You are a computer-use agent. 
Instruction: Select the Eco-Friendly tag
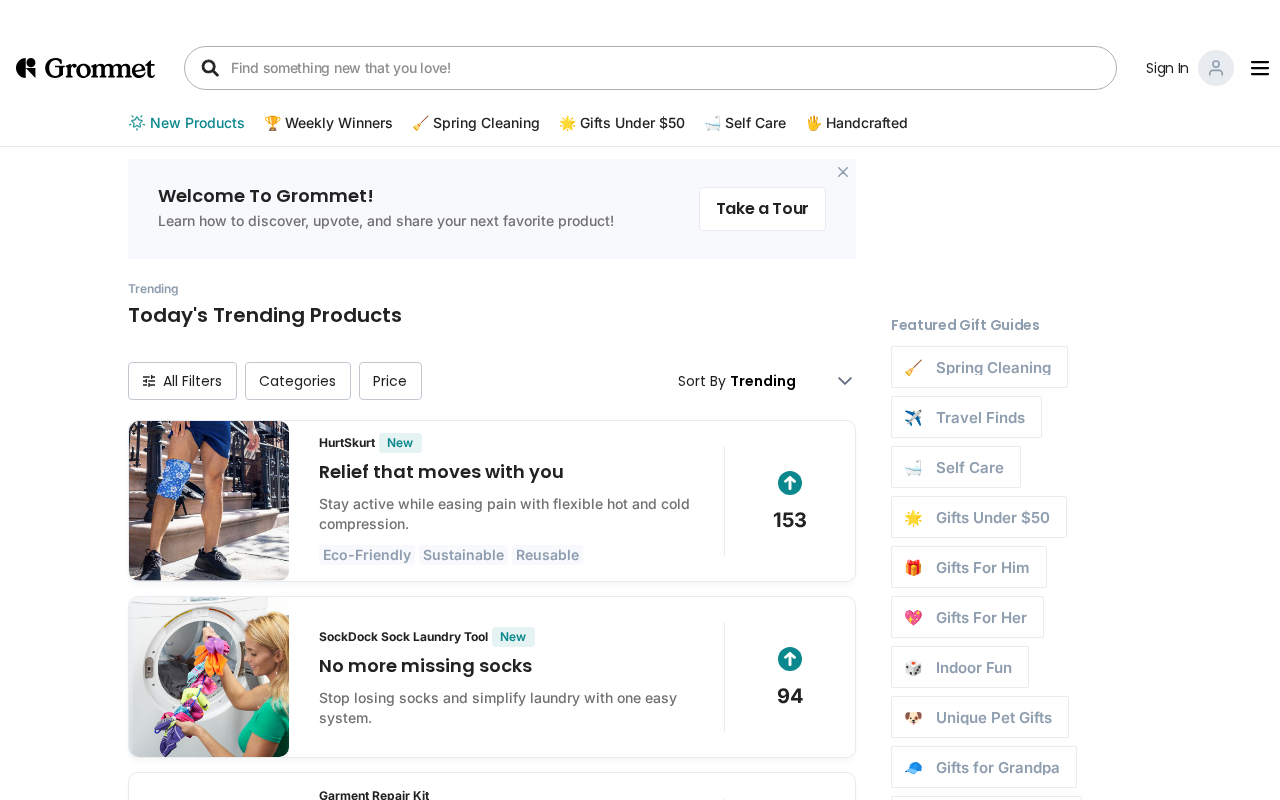(366, 555)
